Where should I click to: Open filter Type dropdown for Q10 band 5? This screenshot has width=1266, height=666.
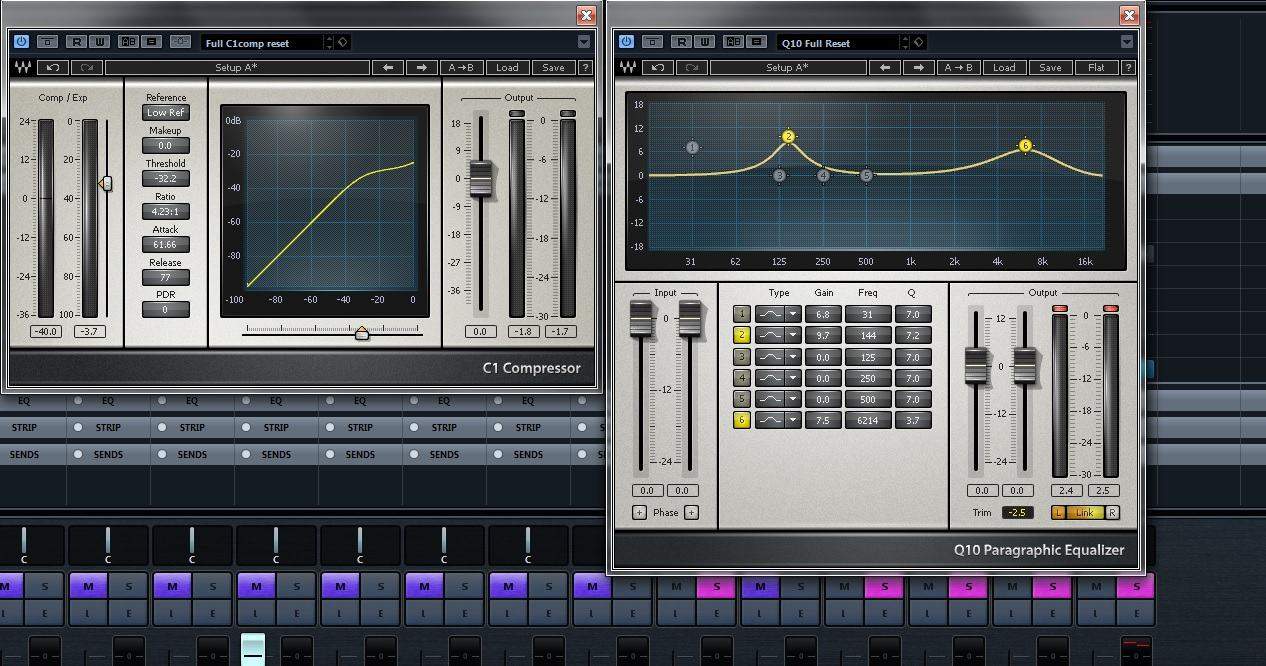point(793,399)
